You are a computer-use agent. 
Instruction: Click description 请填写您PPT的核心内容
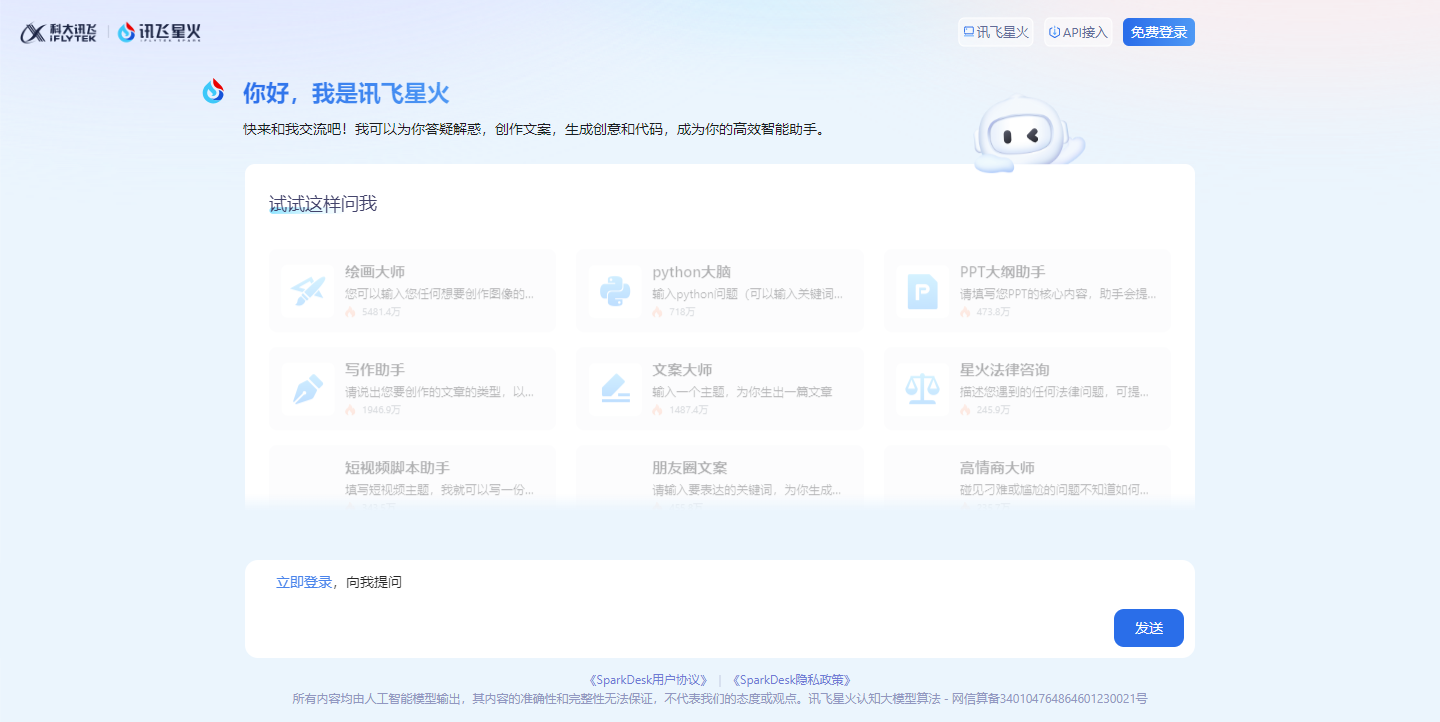[x=1059, y=294]
